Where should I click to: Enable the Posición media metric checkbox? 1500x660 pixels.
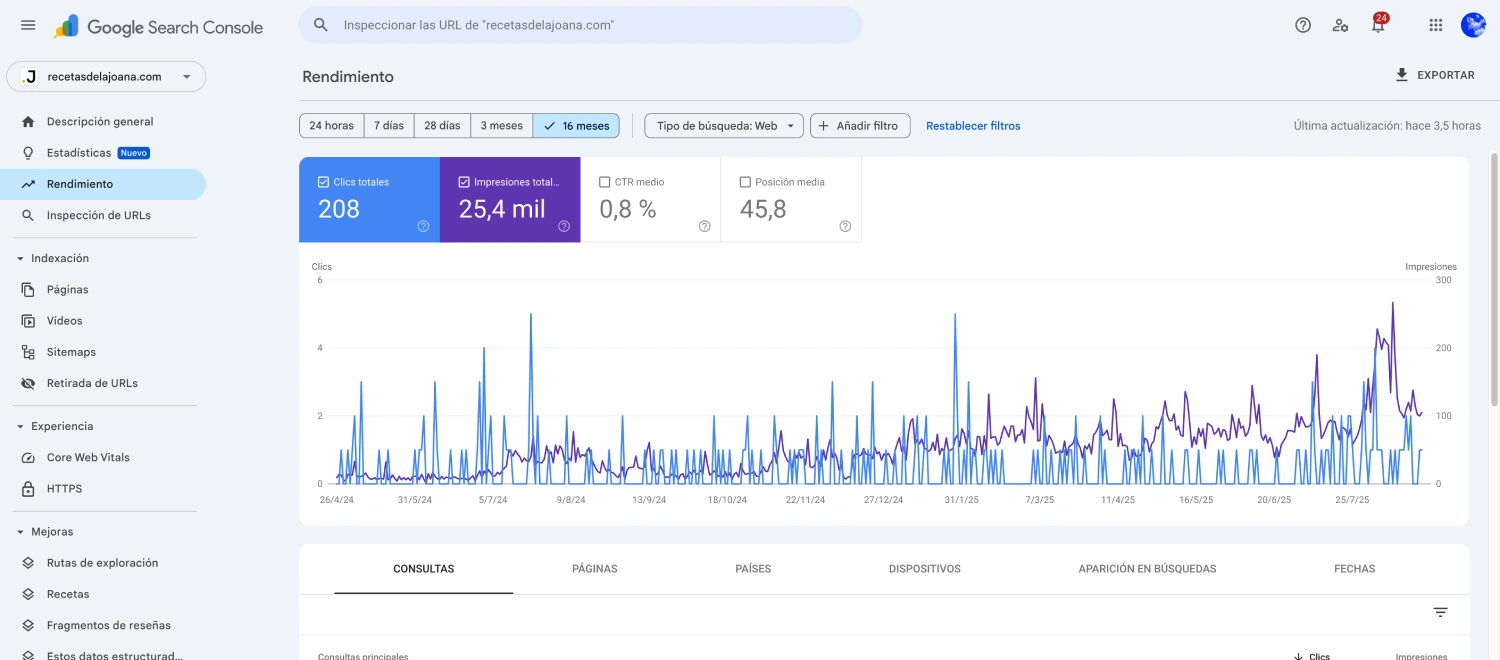[x=745, y=182]
